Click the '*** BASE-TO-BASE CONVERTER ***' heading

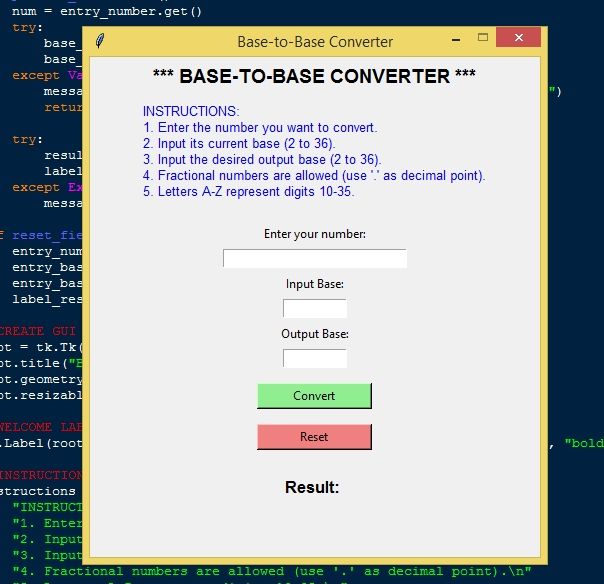coord(314,76)
